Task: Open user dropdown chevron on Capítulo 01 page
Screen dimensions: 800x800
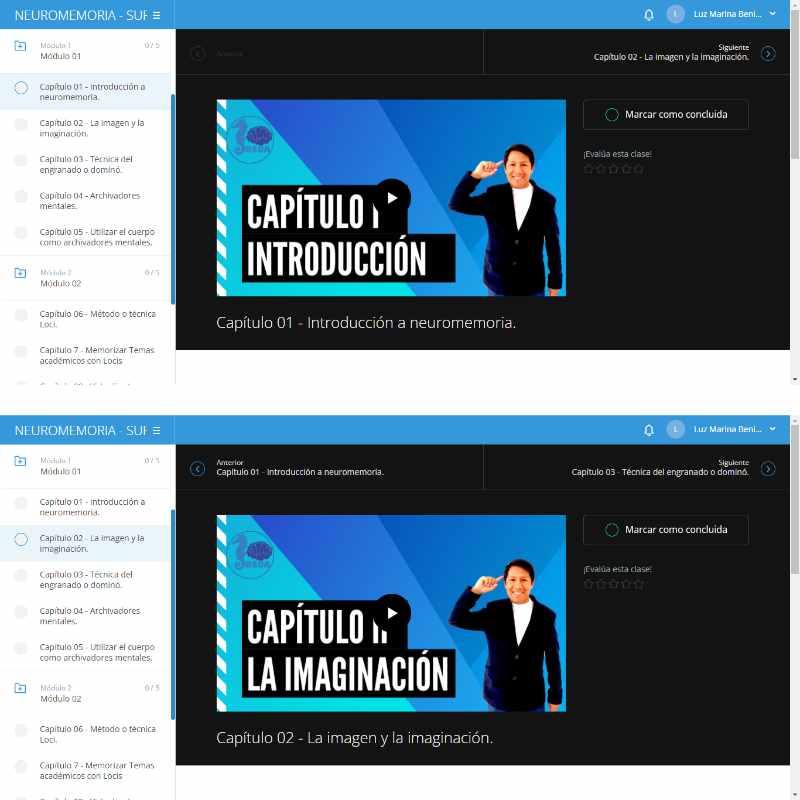Action: click(x=772, y=14)
